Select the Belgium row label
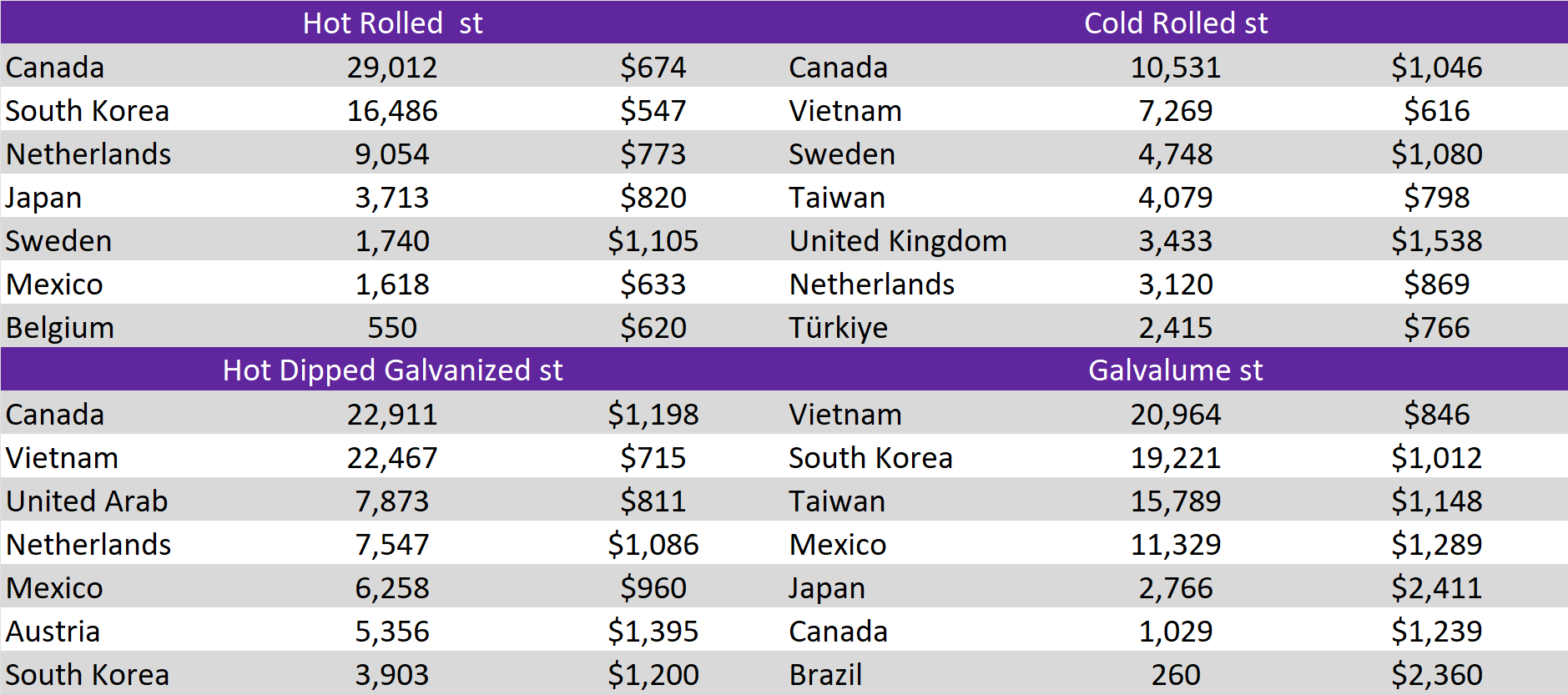1568x695 pixels. (x=60, y=328)
